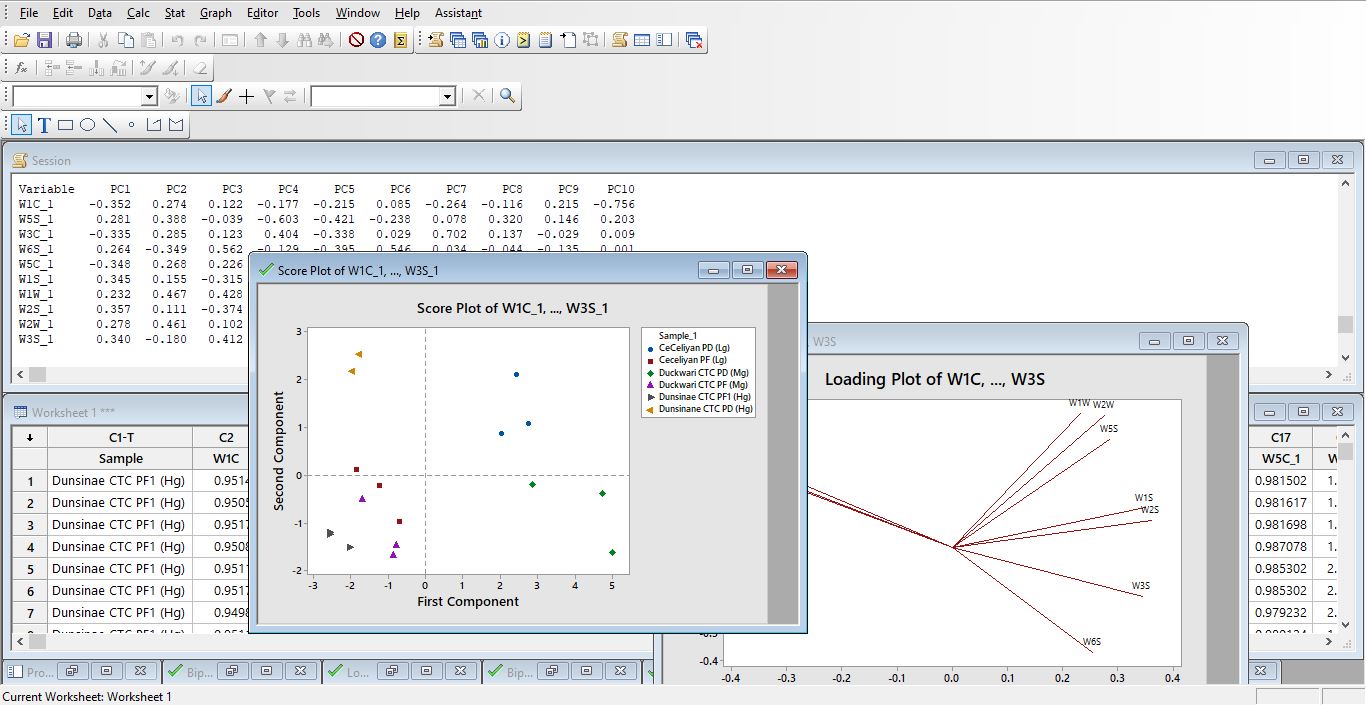Show Related Documents page icon
This screenshot has height=705, width=1366.
[x=568, y=40]
